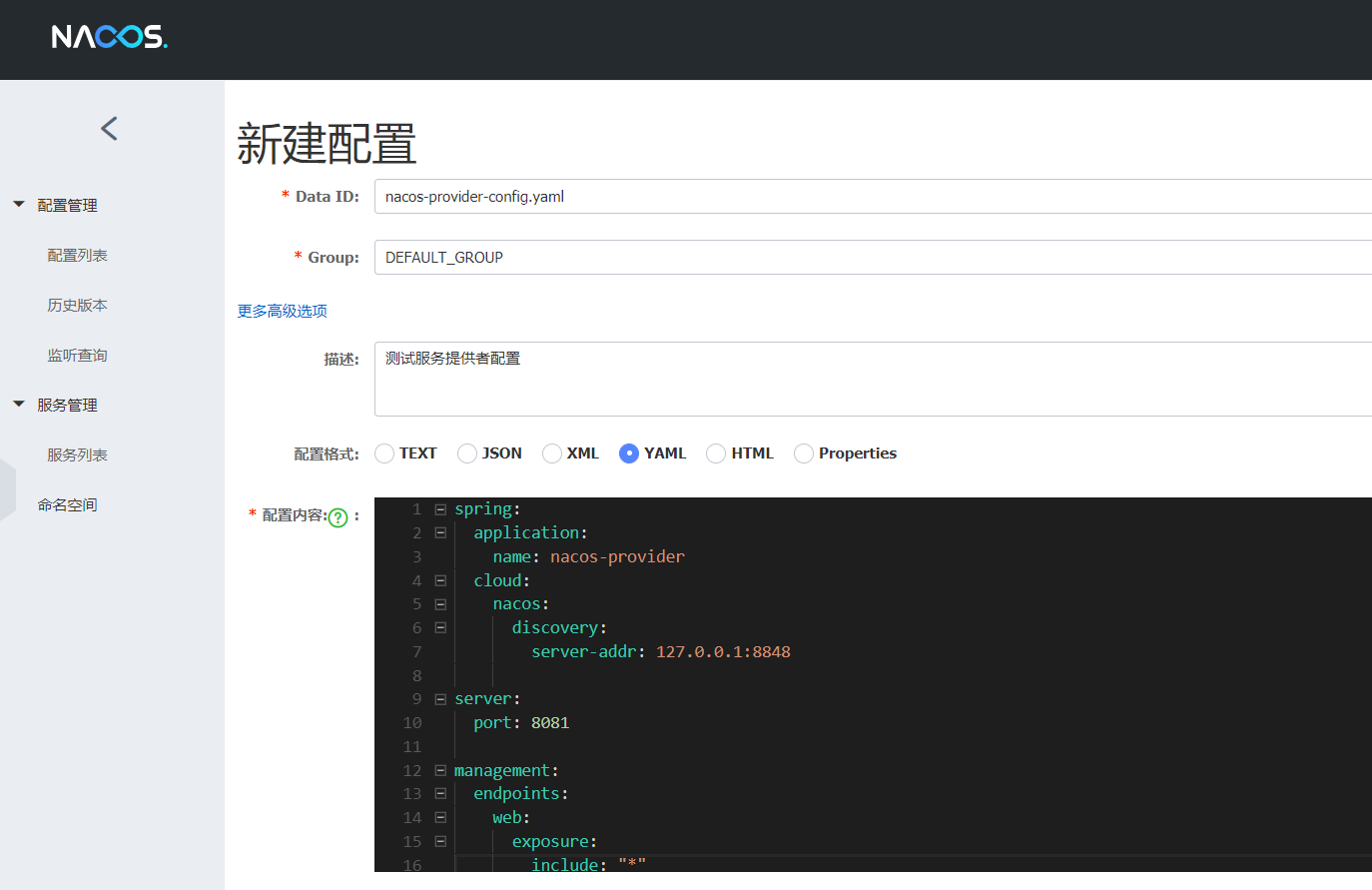Fold the code block at line 1 spring
1372x890 pixels.
(x=440, y=509)
